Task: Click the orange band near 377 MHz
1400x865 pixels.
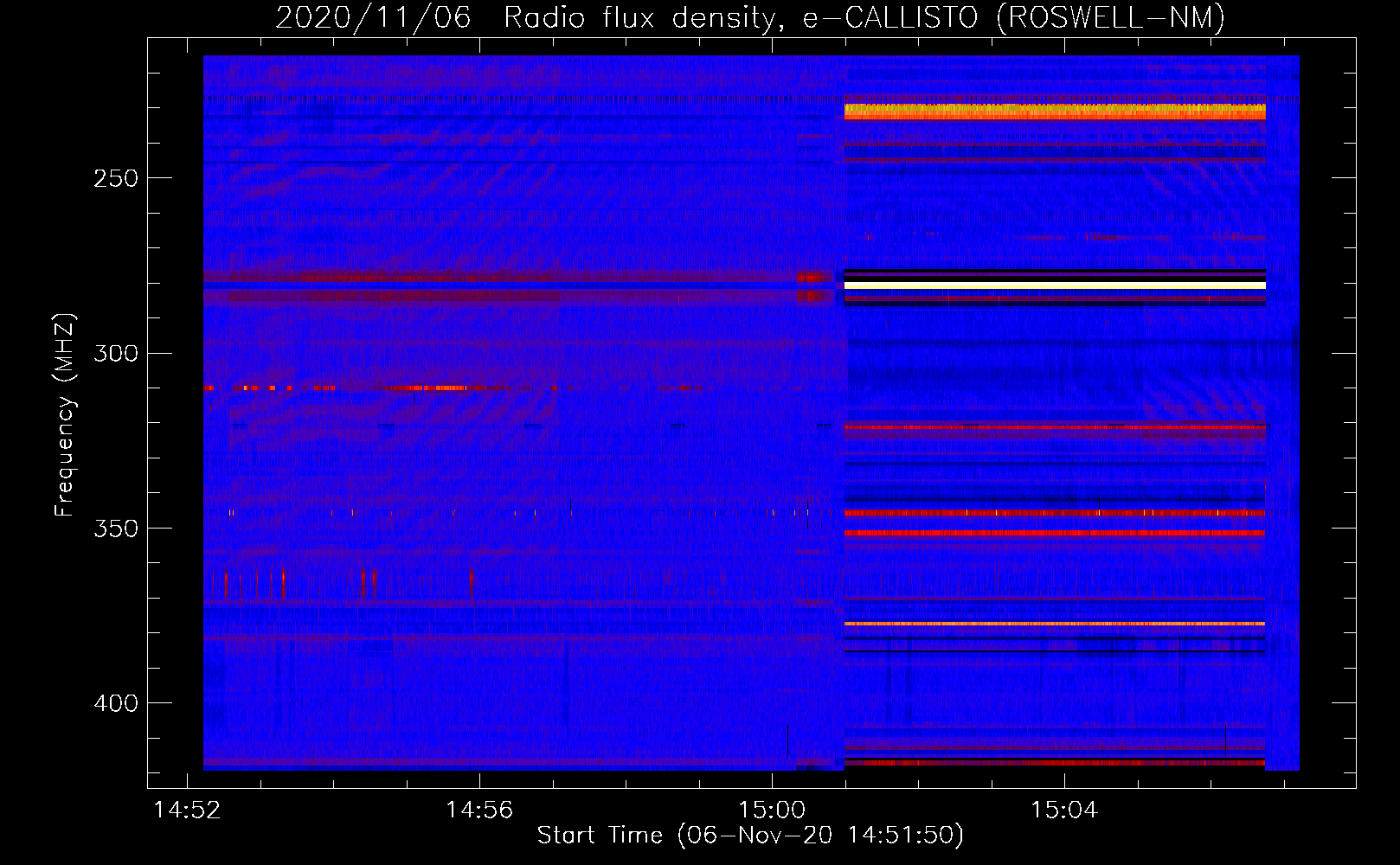Action: (1055, 624)
